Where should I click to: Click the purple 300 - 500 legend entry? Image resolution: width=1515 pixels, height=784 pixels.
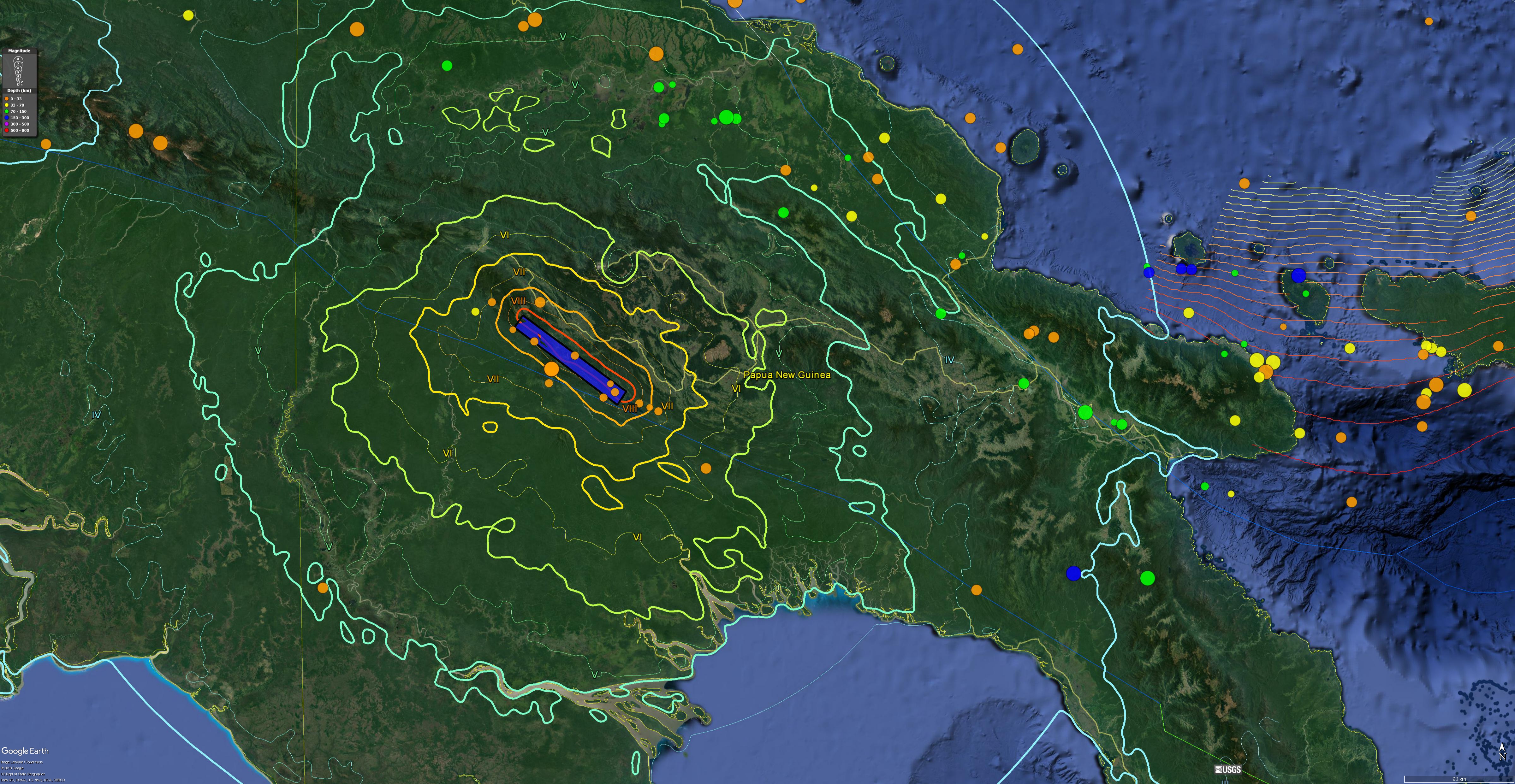[19, 124]
